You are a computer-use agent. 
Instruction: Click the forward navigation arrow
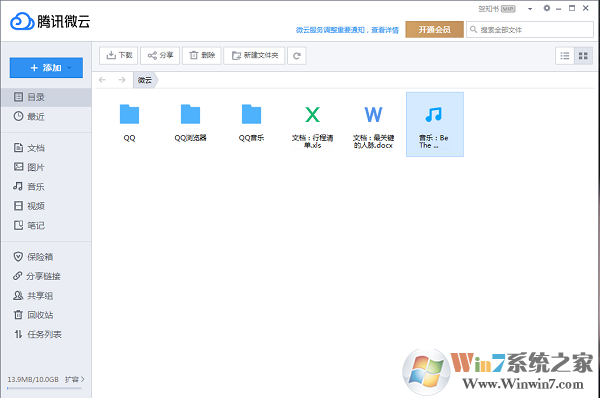[x=122, y=80]
